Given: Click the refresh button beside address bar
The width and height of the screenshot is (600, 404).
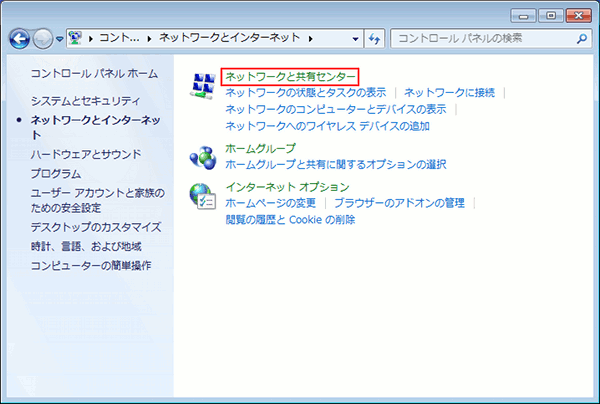Looking at the screenshot, I should pyautogui.click(x=375, y=39).
